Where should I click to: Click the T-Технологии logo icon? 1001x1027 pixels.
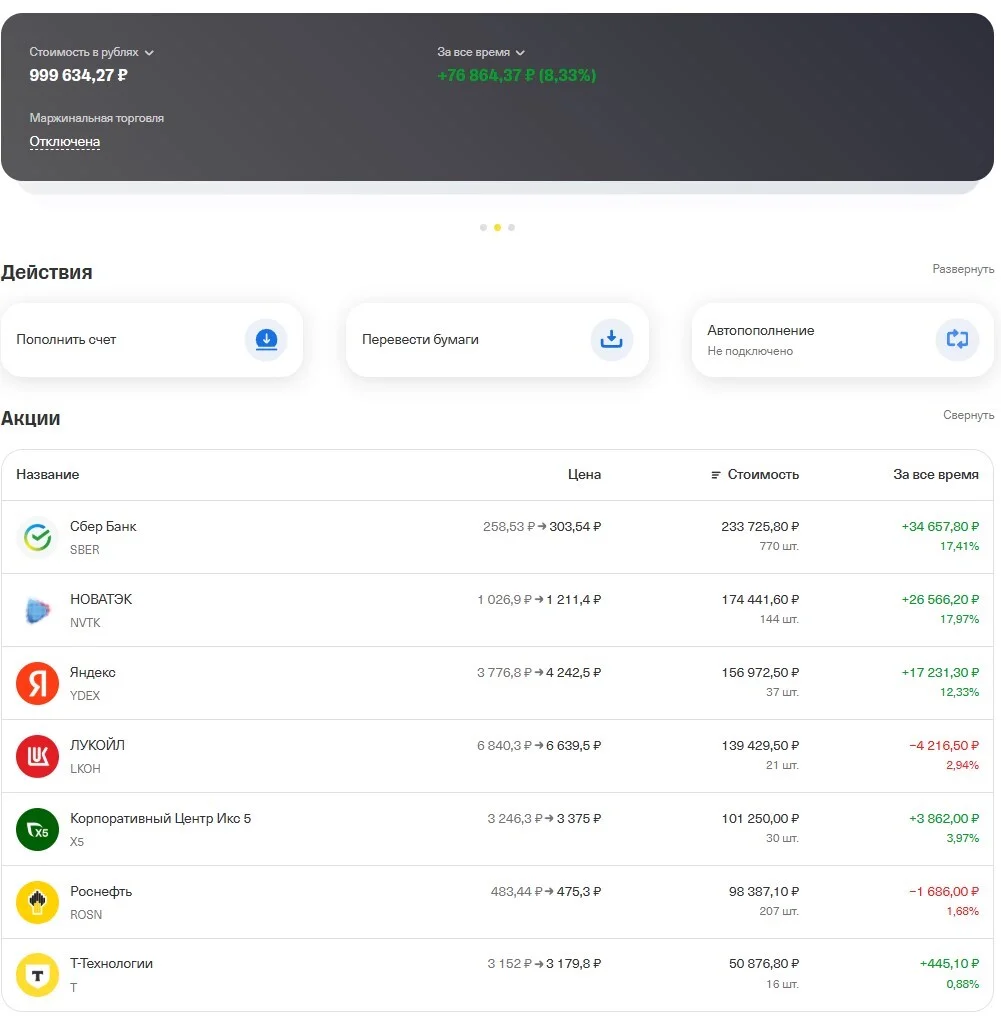37,975
